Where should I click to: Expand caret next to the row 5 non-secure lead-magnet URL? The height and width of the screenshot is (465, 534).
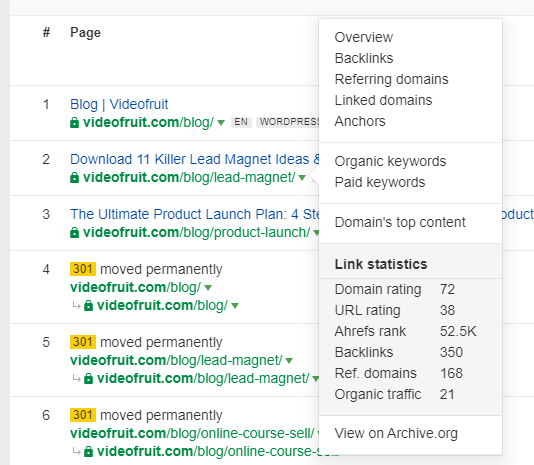pyautogui.click(x=289, y=360)
